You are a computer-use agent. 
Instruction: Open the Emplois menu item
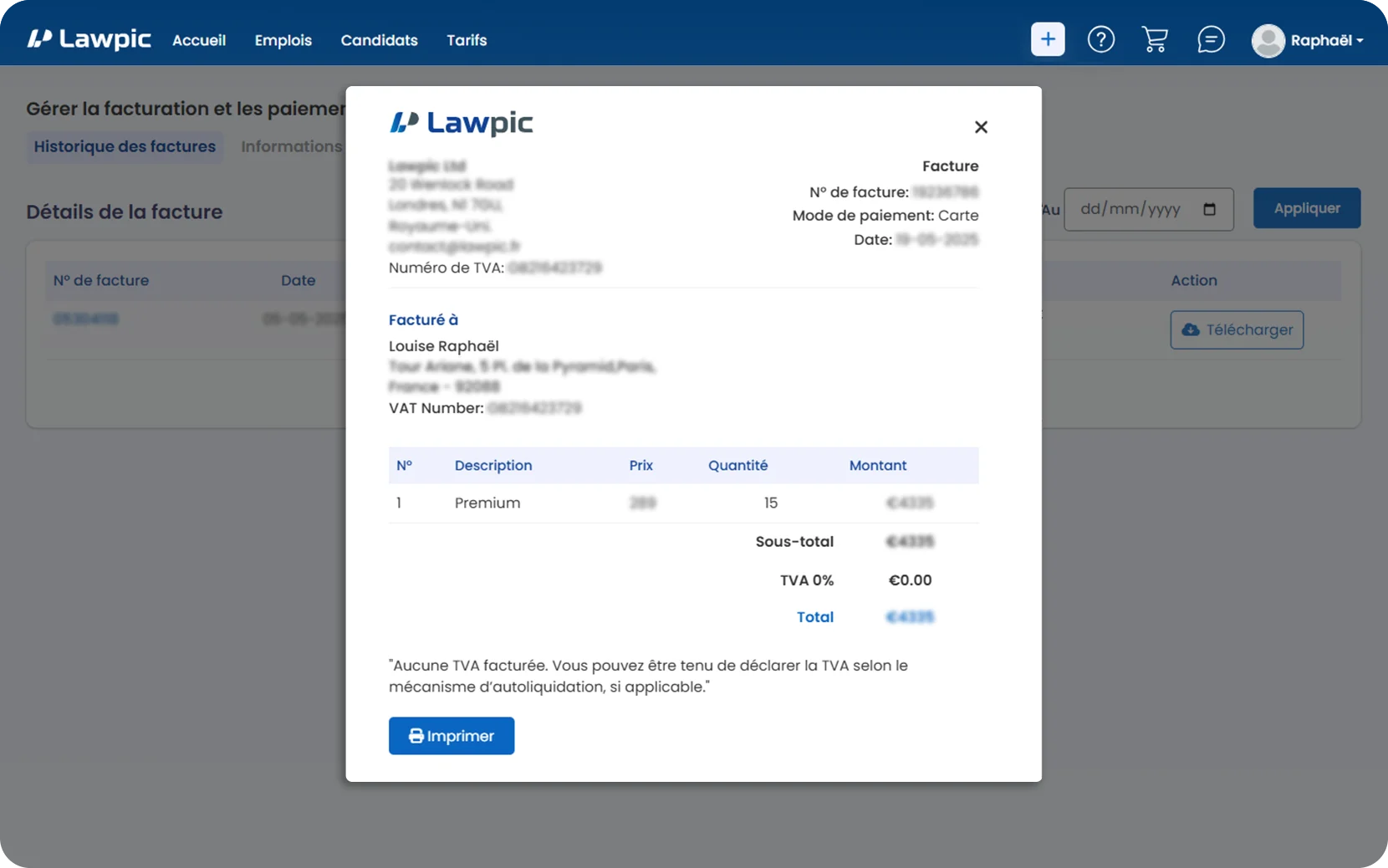pyautogui.click(x=283, y=40)
